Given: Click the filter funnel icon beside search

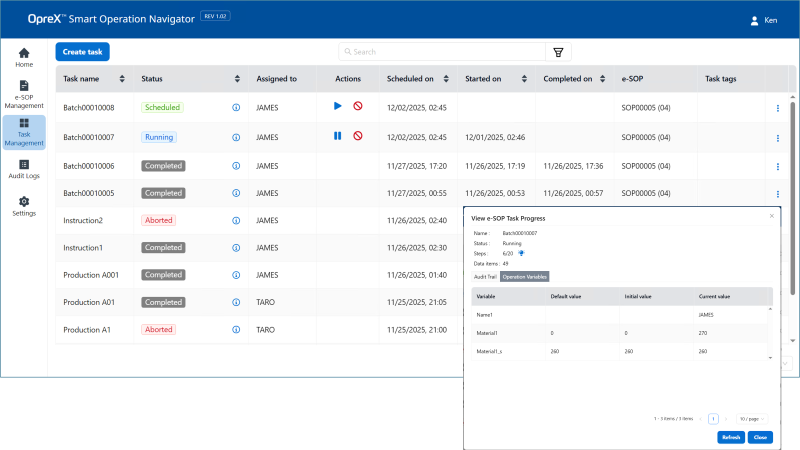Looking at the screenshot, I should pos(558,52).
